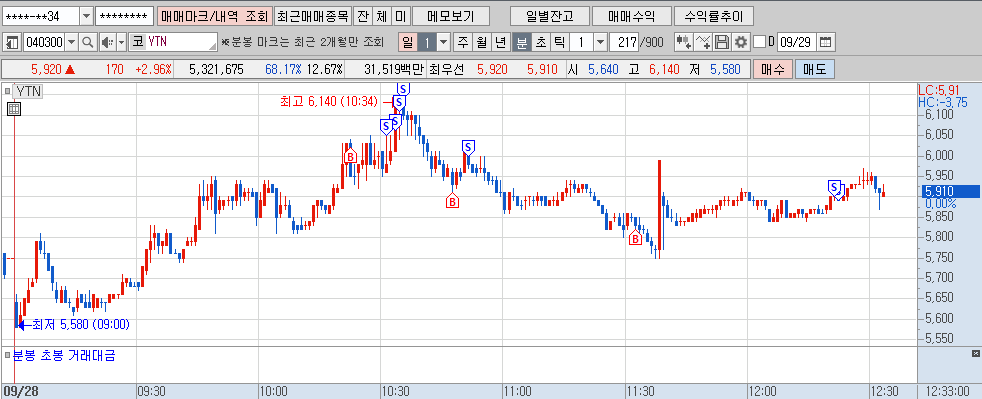Click 매매마크/내역 조회 tab button
This screenshot has width=982, height=399.
tap(214, 16)
